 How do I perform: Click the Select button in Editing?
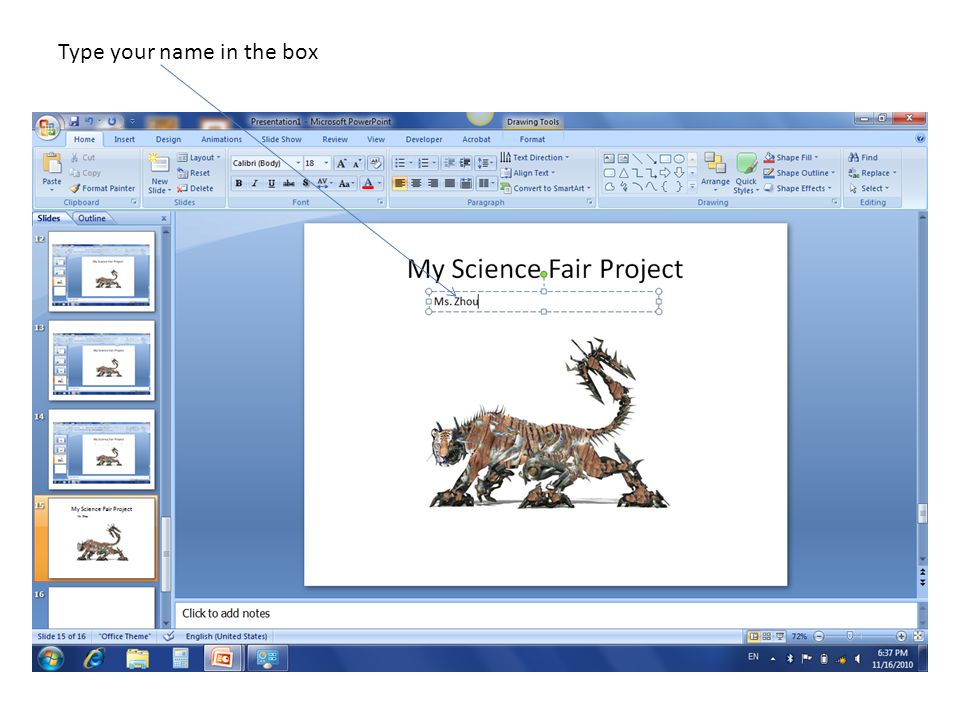[x=869, y=189]
